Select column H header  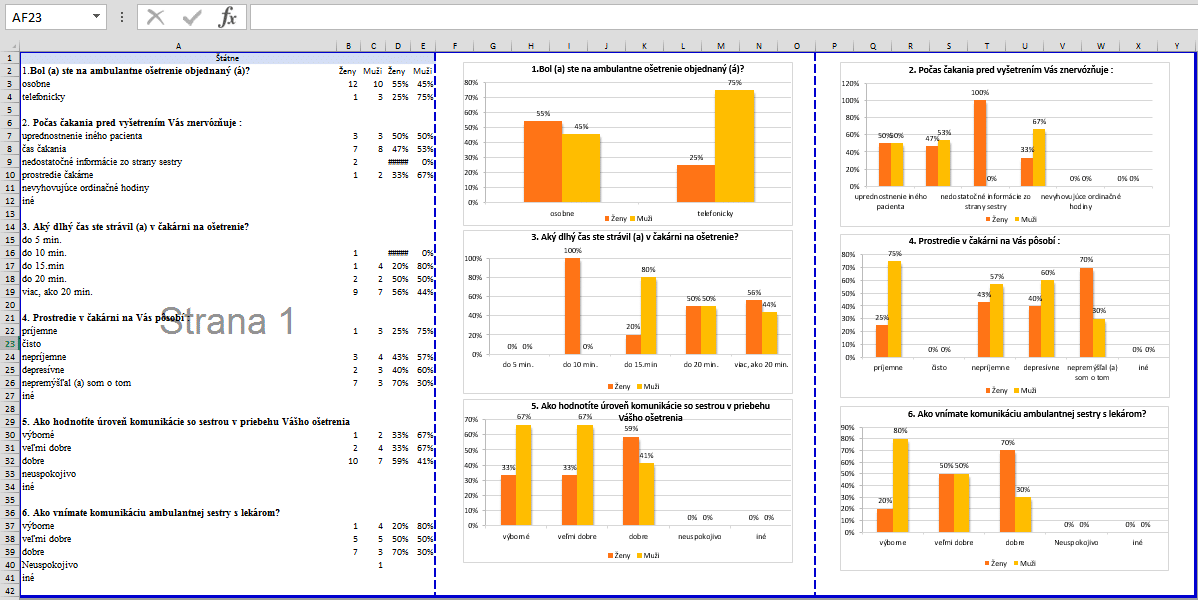tap(530, 46)
